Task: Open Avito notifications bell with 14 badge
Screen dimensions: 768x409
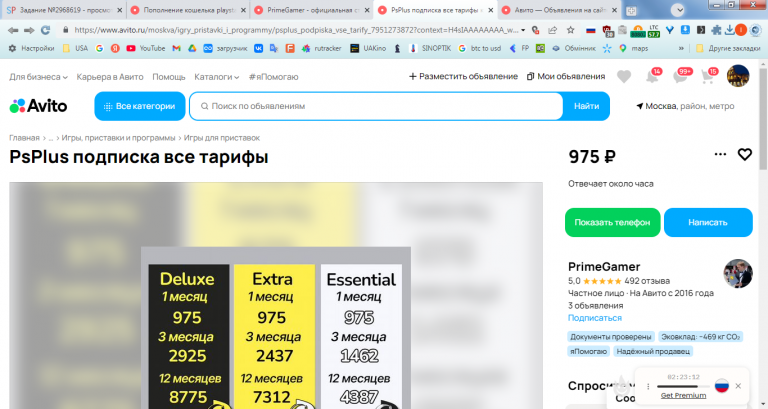Action: tap(652, 76)
